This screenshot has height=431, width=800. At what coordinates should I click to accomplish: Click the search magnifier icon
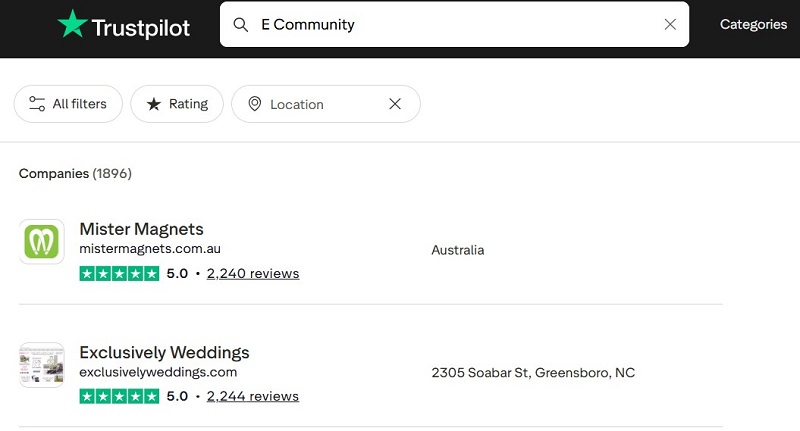pos(240,24)
